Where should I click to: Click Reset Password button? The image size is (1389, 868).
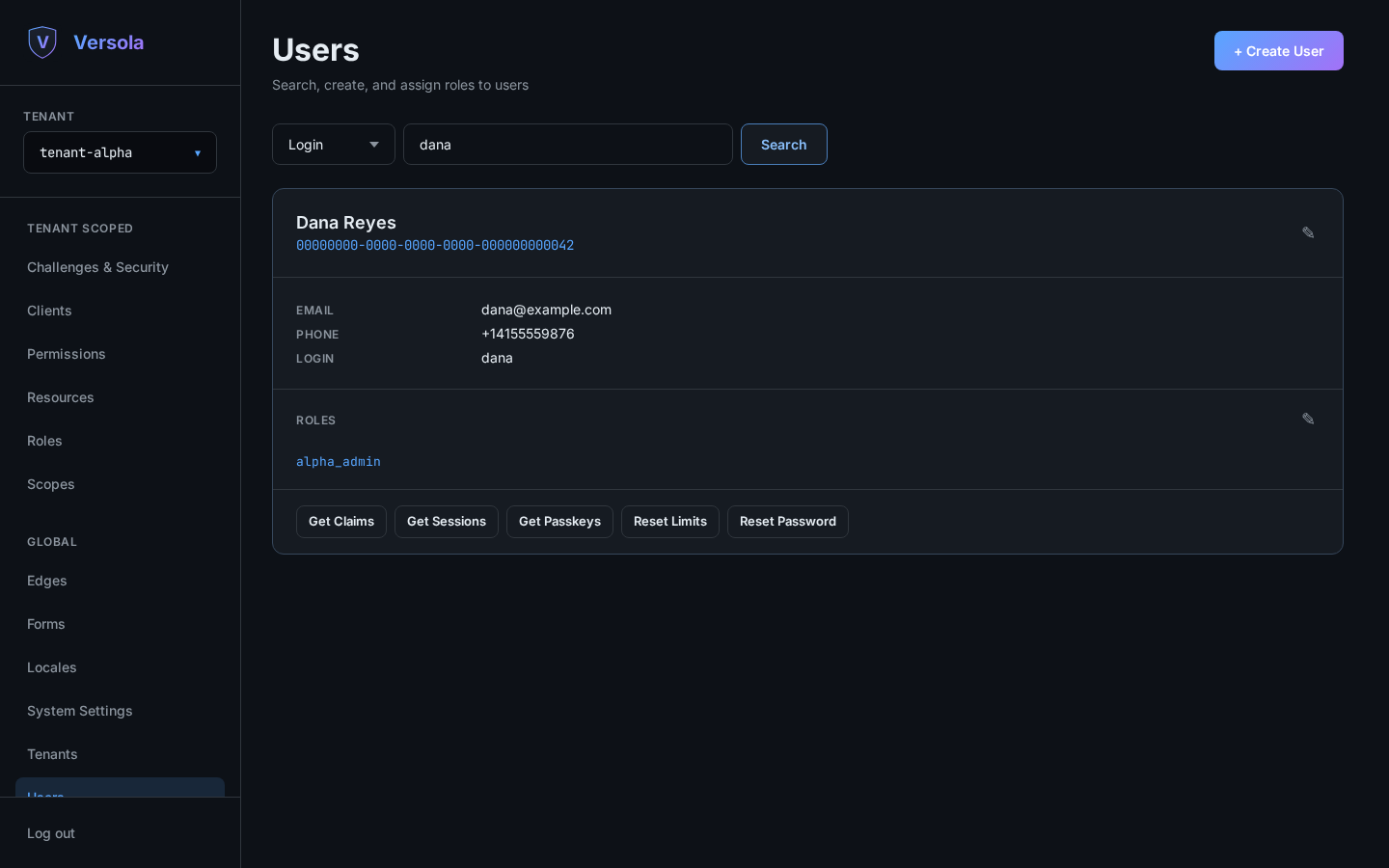tap(788, 522)
